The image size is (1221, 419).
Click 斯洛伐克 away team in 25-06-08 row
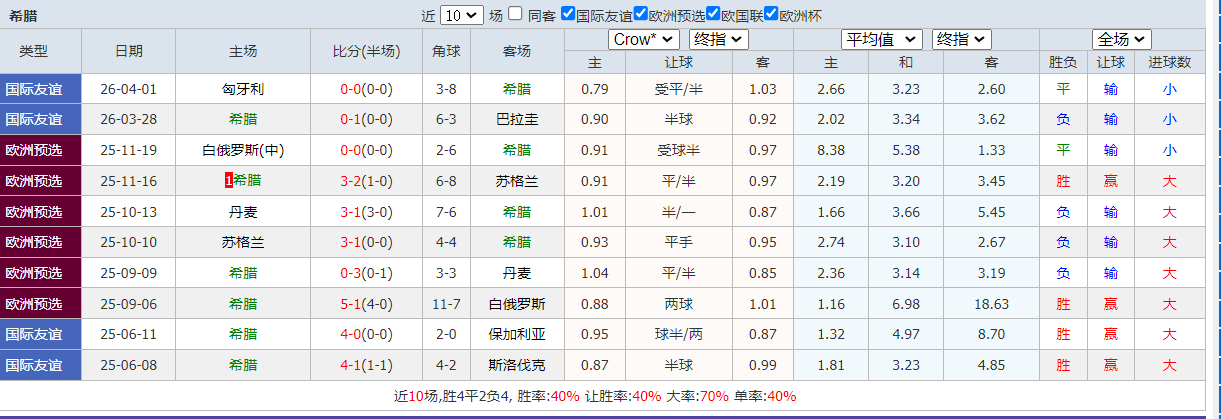coord(517,365)
